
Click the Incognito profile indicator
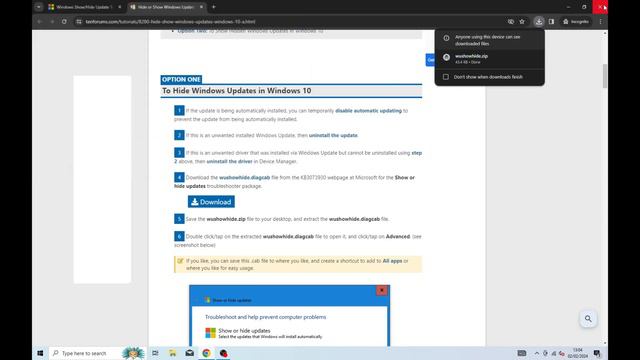tap(576, 22)
